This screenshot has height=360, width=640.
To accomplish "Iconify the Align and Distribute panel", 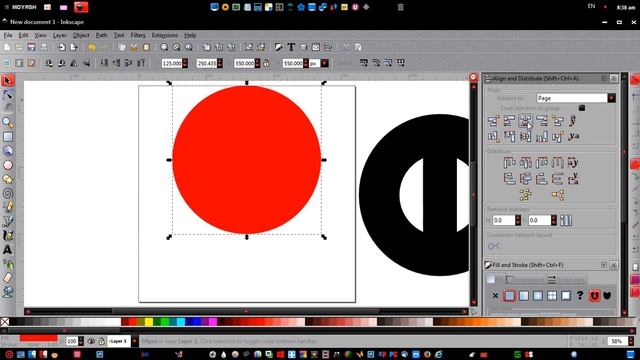I will pos(604,78).
